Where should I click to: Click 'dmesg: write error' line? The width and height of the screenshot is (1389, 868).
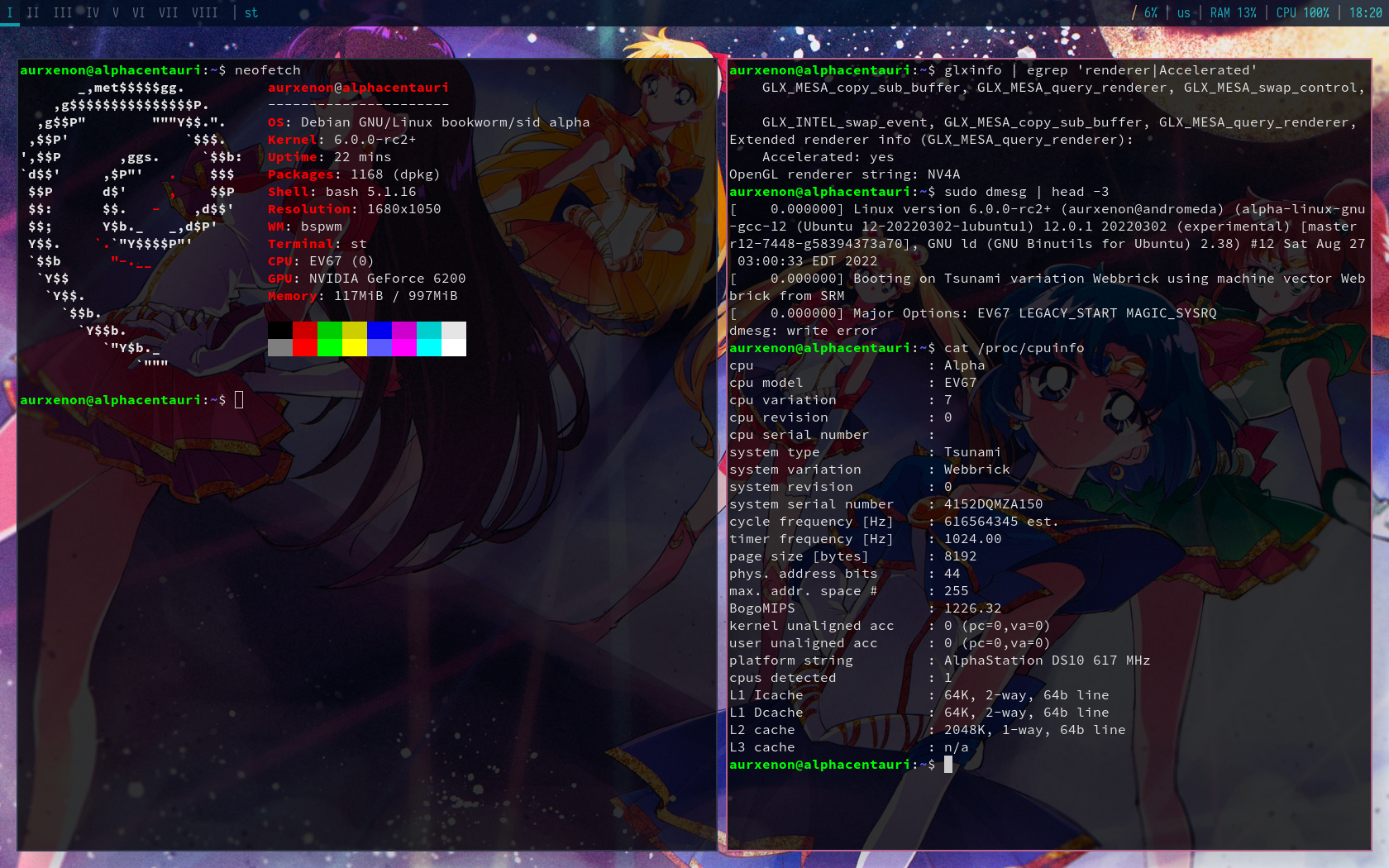pos(804,331)
